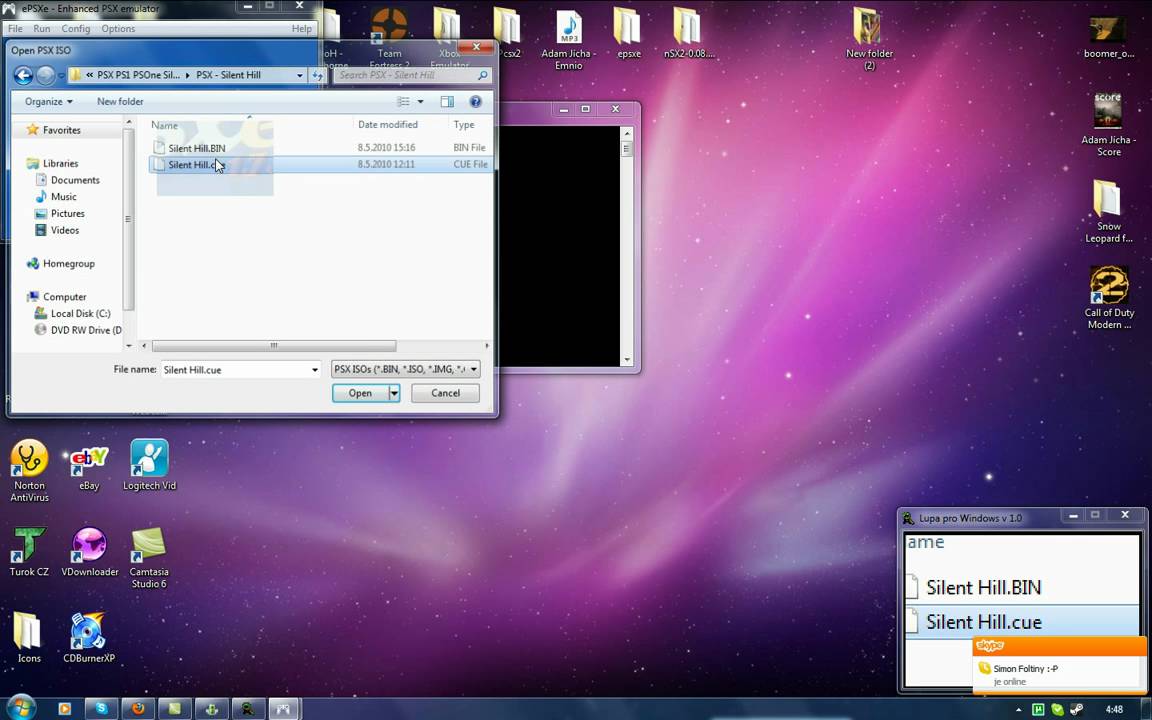Open the PSX ISOs file type dropdown

point(406,369)
